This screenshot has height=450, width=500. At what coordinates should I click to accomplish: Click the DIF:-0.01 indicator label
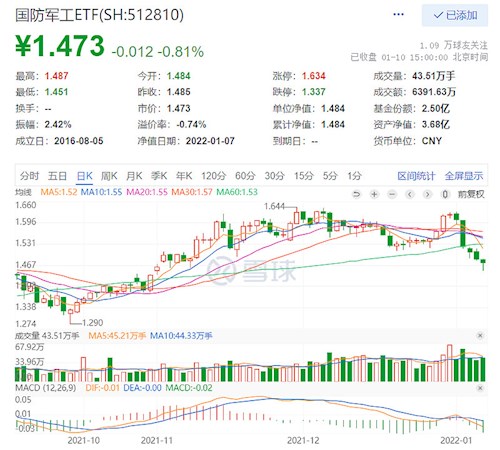(x=102, y=388)
